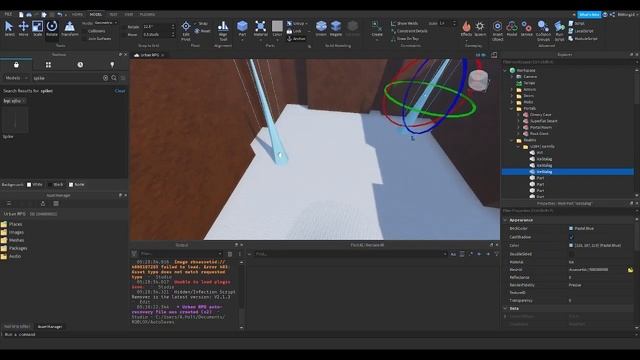Toggle the DoubleSided property checkbox
The image size is (640, 360).
tap(571, 254)
